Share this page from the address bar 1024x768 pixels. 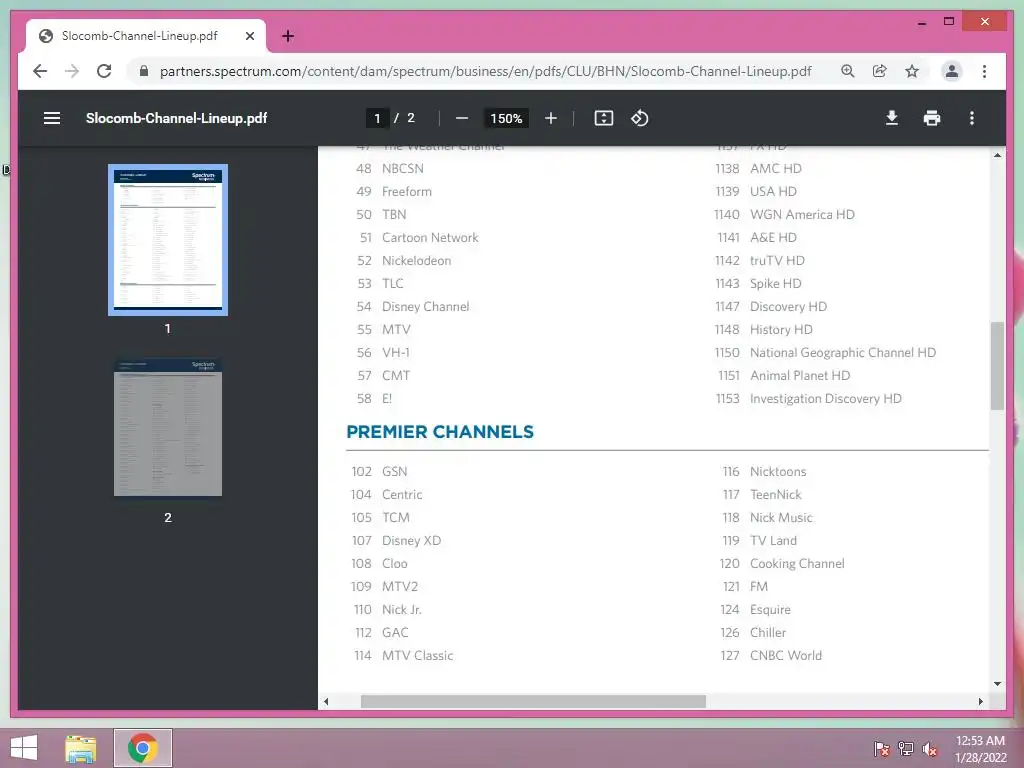pos(880,71)
